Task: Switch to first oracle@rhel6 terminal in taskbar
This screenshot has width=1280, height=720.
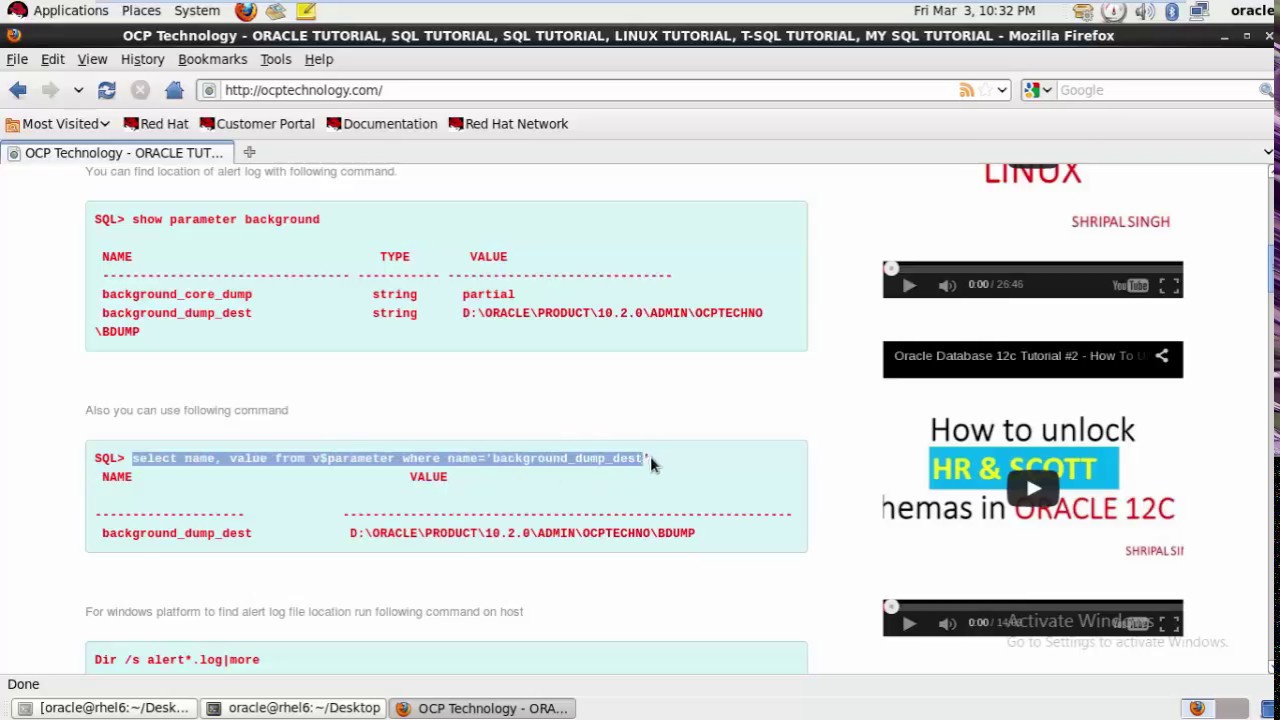Action: (104, 708)
